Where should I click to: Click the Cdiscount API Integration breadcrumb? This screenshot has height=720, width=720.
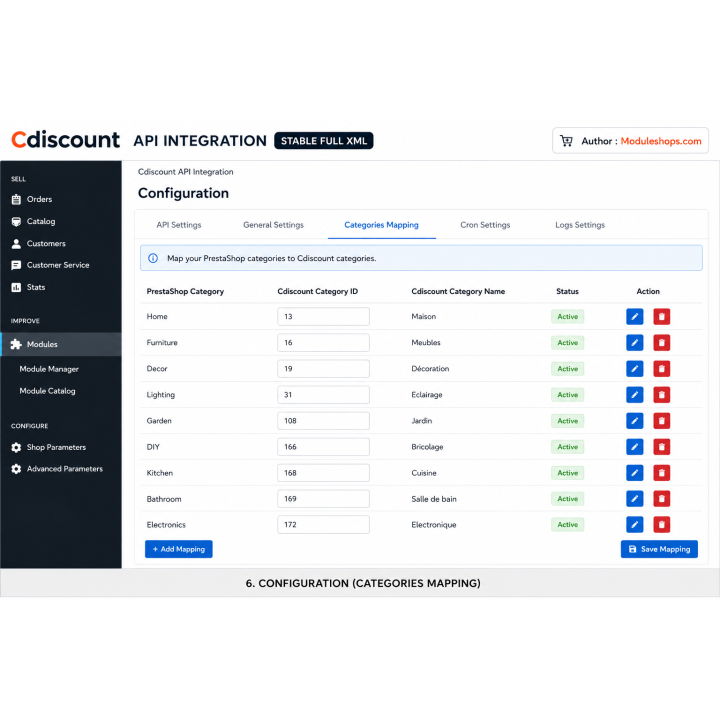tap(186, 172)
